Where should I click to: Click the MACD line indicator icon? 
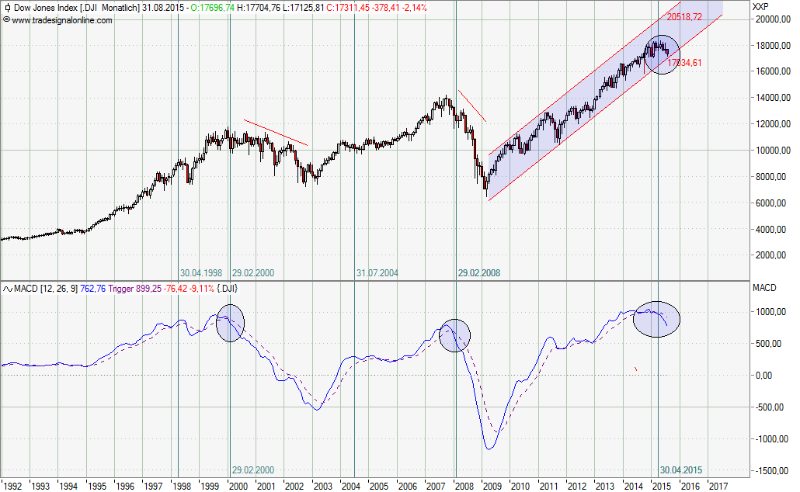click(x=8, y=288)
